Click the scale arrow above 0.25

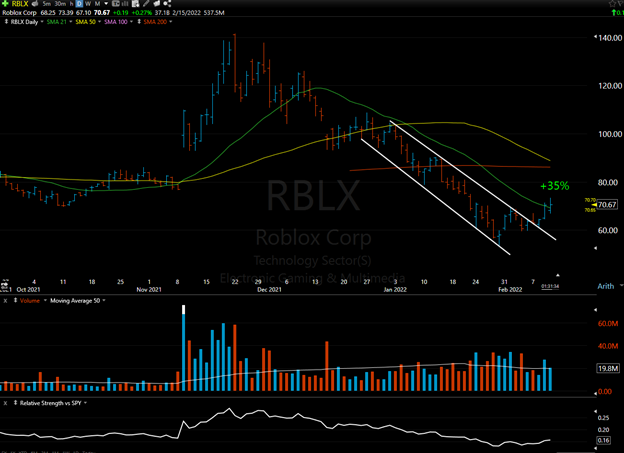tap(595, 411)
